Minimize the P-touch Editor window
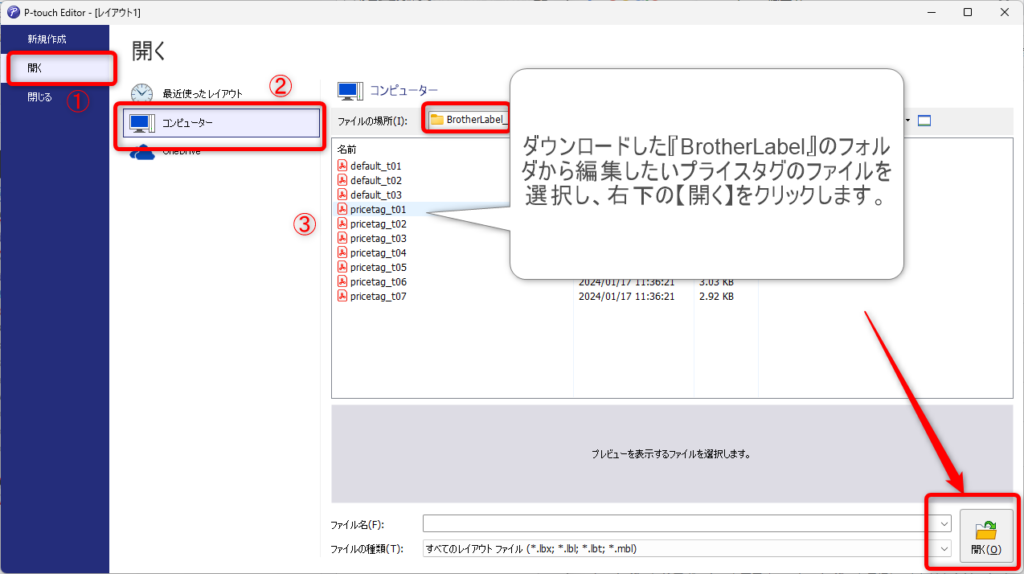Viewport: 1024px width, 574px height. click(932, 12)
